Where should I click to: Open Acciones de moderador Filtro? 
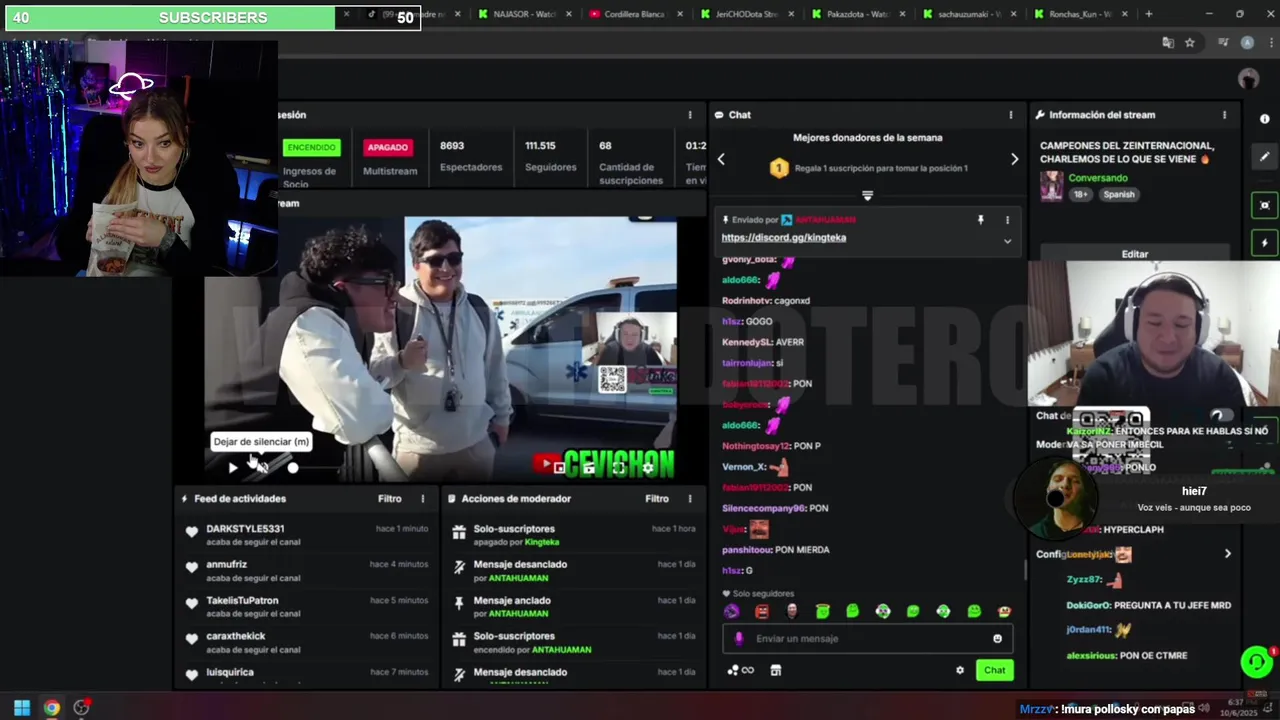[657, 498]
